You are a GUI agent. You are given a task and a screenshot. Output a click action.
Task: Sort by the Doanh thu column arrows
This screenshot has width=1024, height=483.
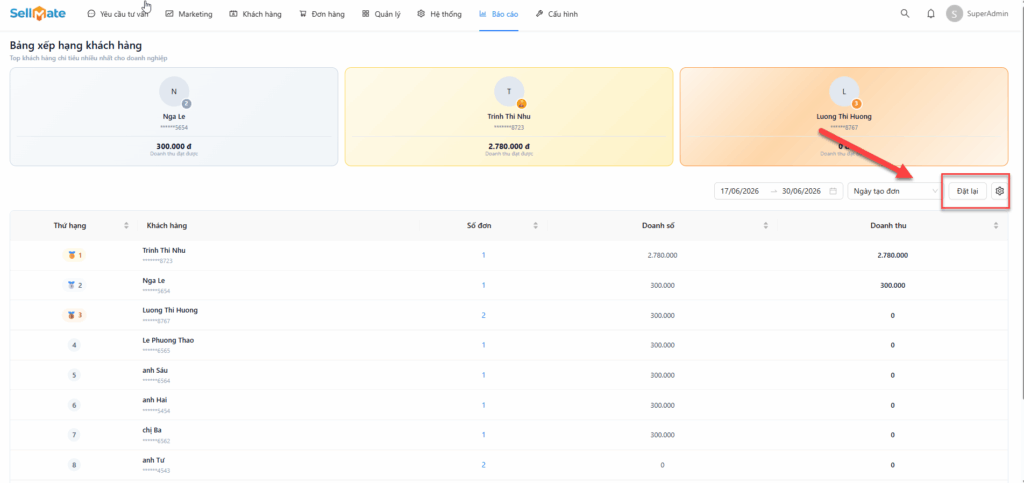996,226
